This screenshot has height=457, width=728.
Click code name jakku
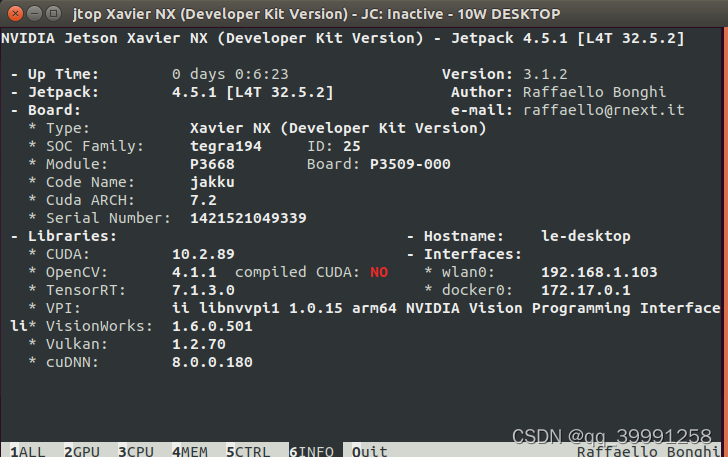(212, 182)
